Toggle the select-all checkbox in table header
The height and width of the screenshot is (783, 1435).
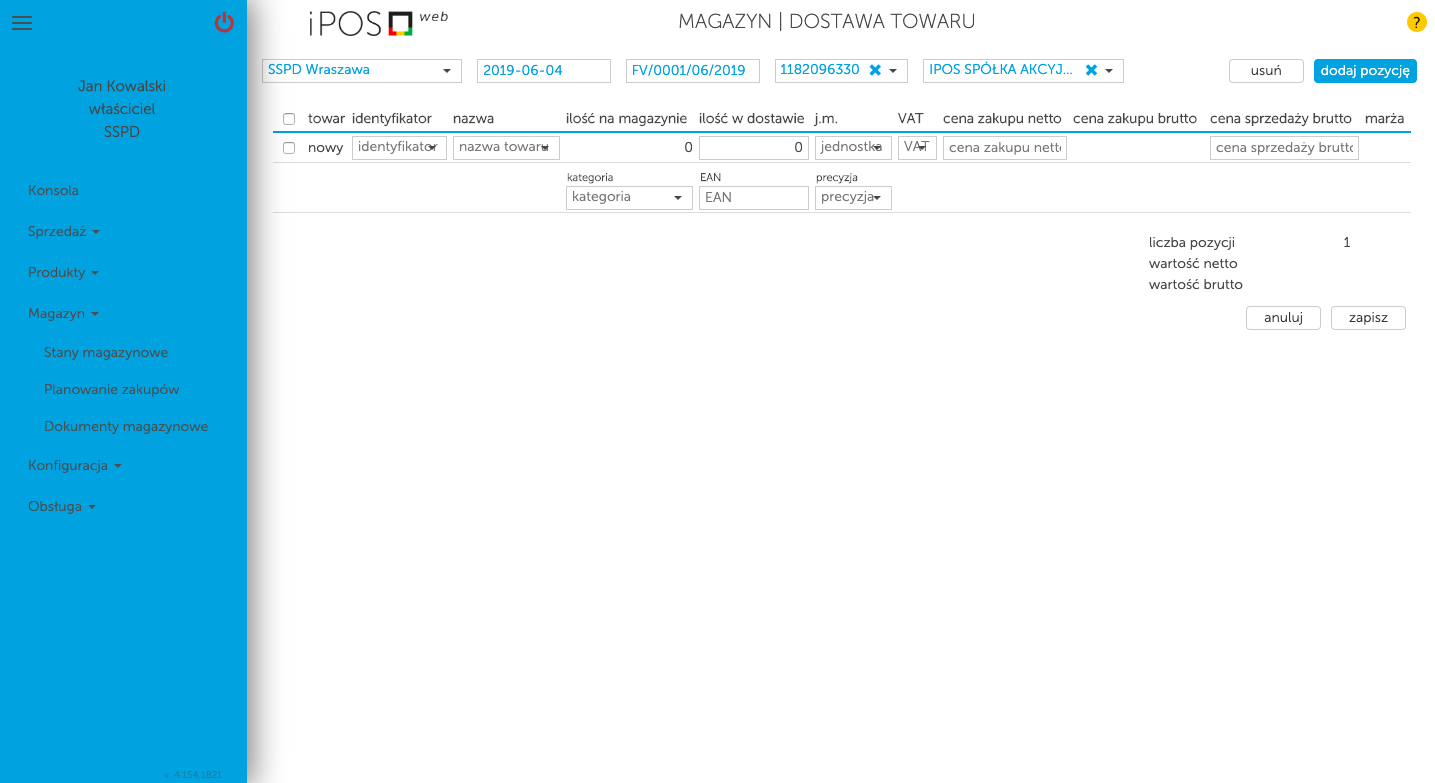pos(289,118)
